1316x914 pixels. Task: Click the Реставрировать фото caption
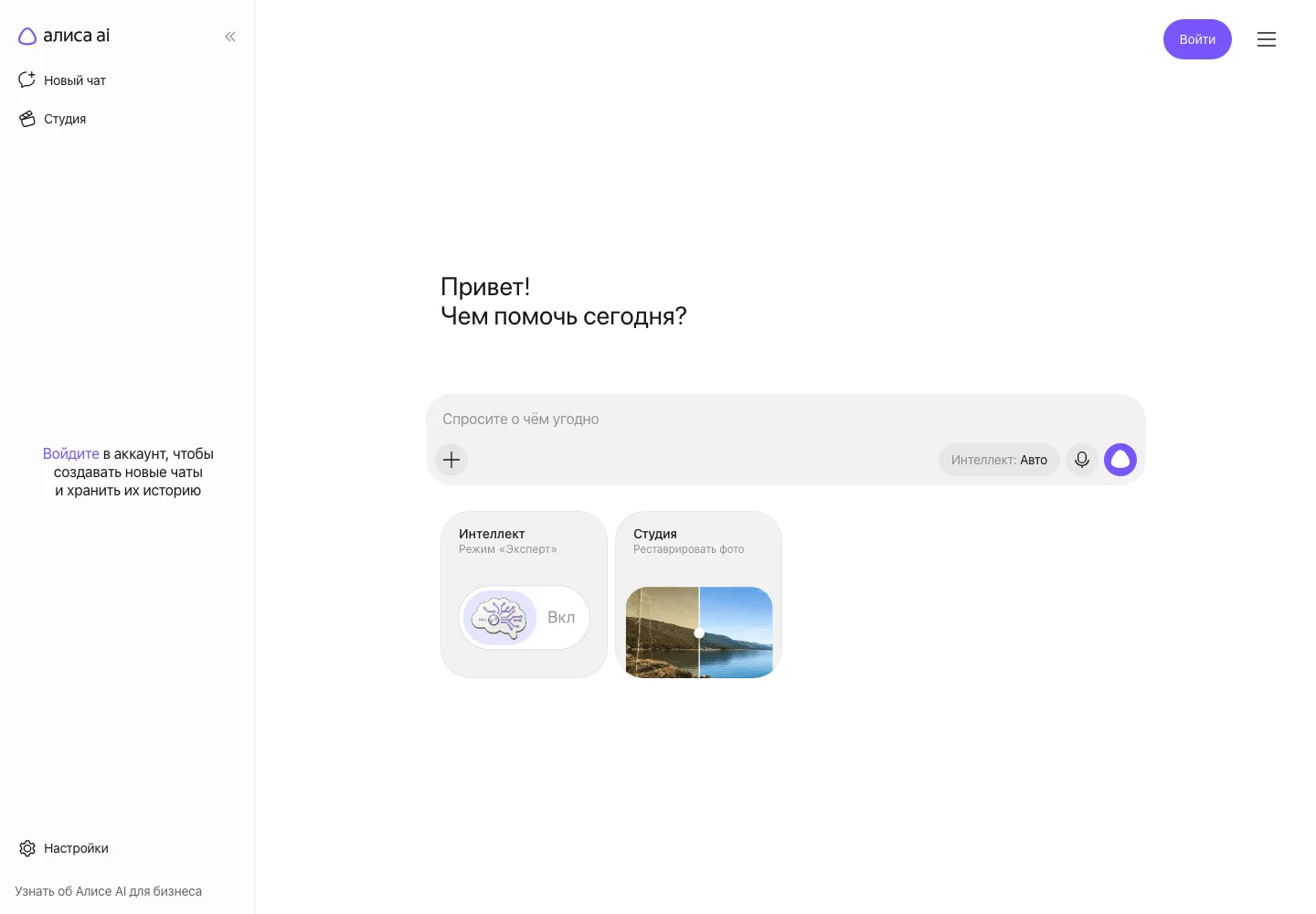(x=689, y=549)
